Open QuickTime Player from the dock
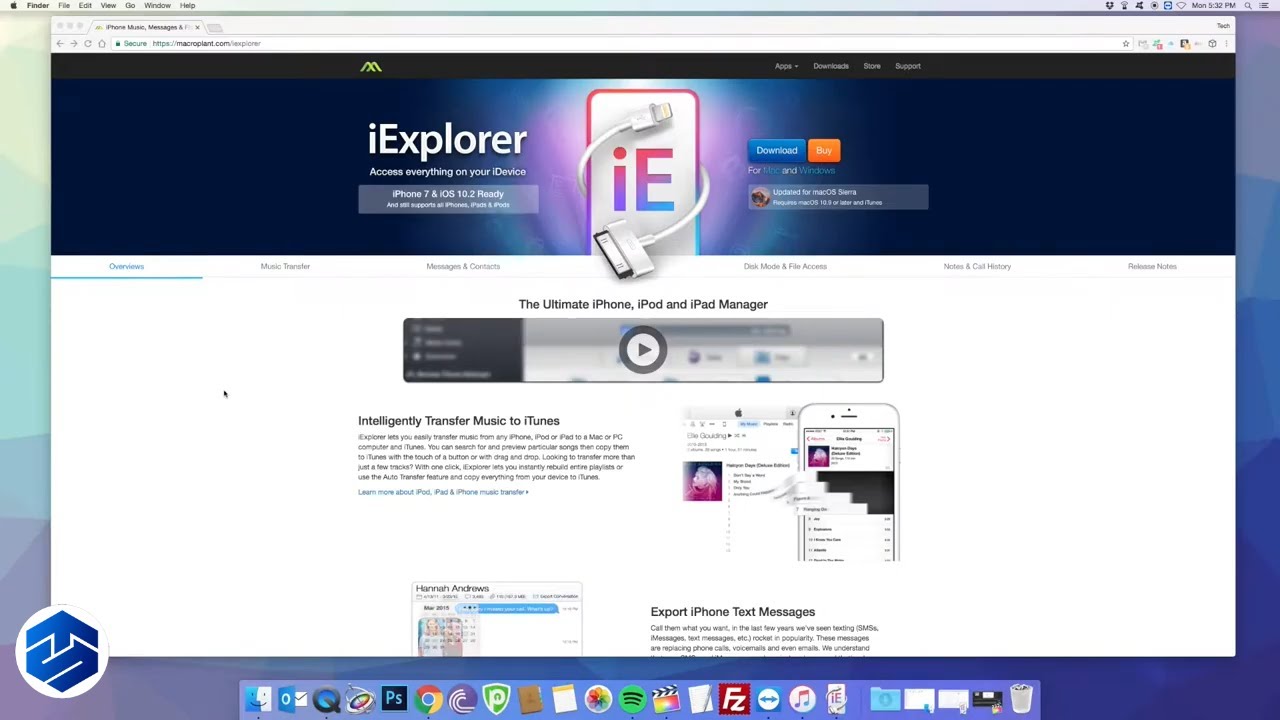Image resolution: width=1280 pixels, height=720 pixels. coord(326,699)
